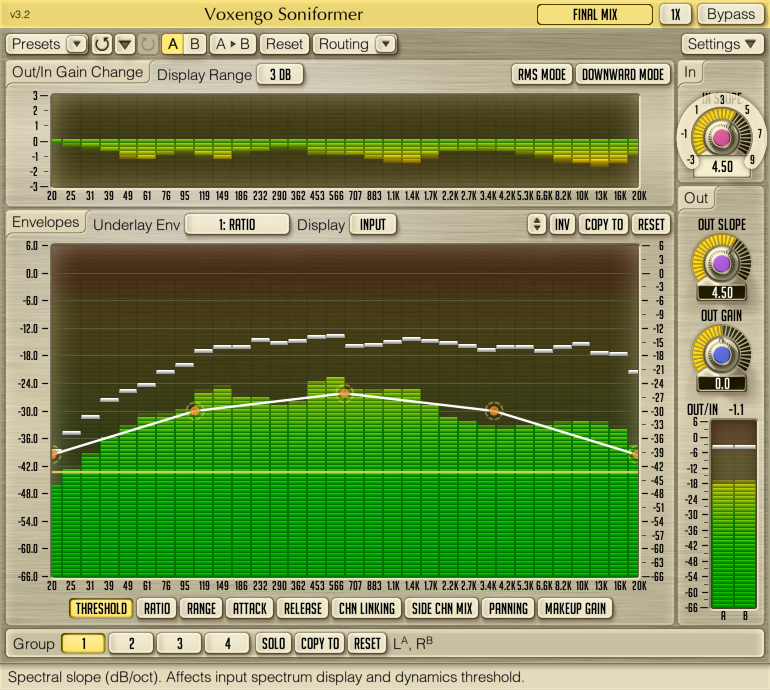This screenshot has width=770, height=690.
Task: Select the RELEASE envelope tab
Action: click(x=302, y=608)
